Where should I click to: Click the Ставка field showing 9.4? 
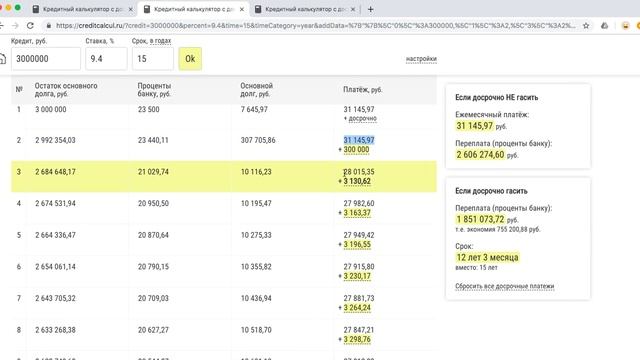106,59
